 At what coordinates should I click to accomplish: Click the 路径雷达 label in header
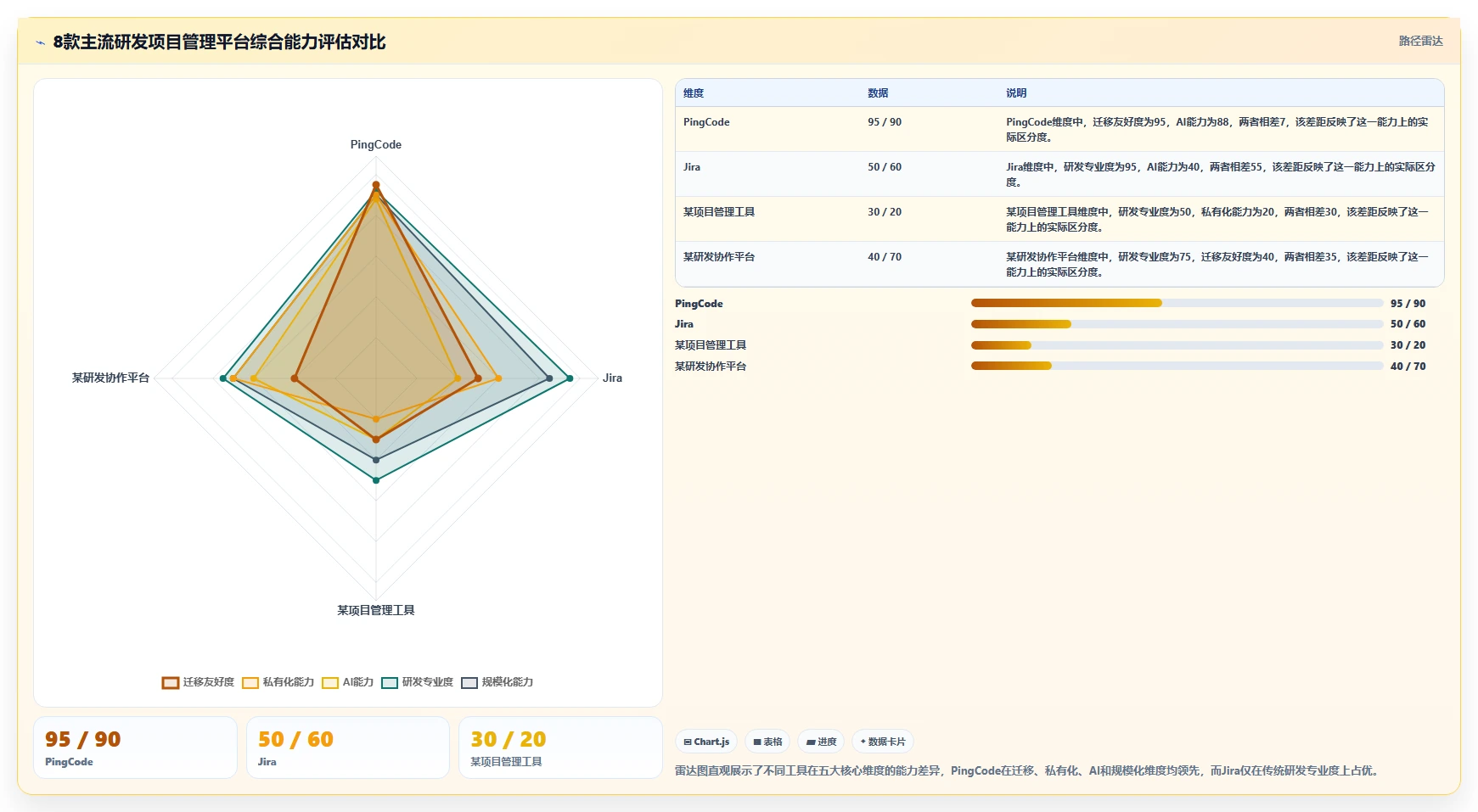tap(1420, 41)
